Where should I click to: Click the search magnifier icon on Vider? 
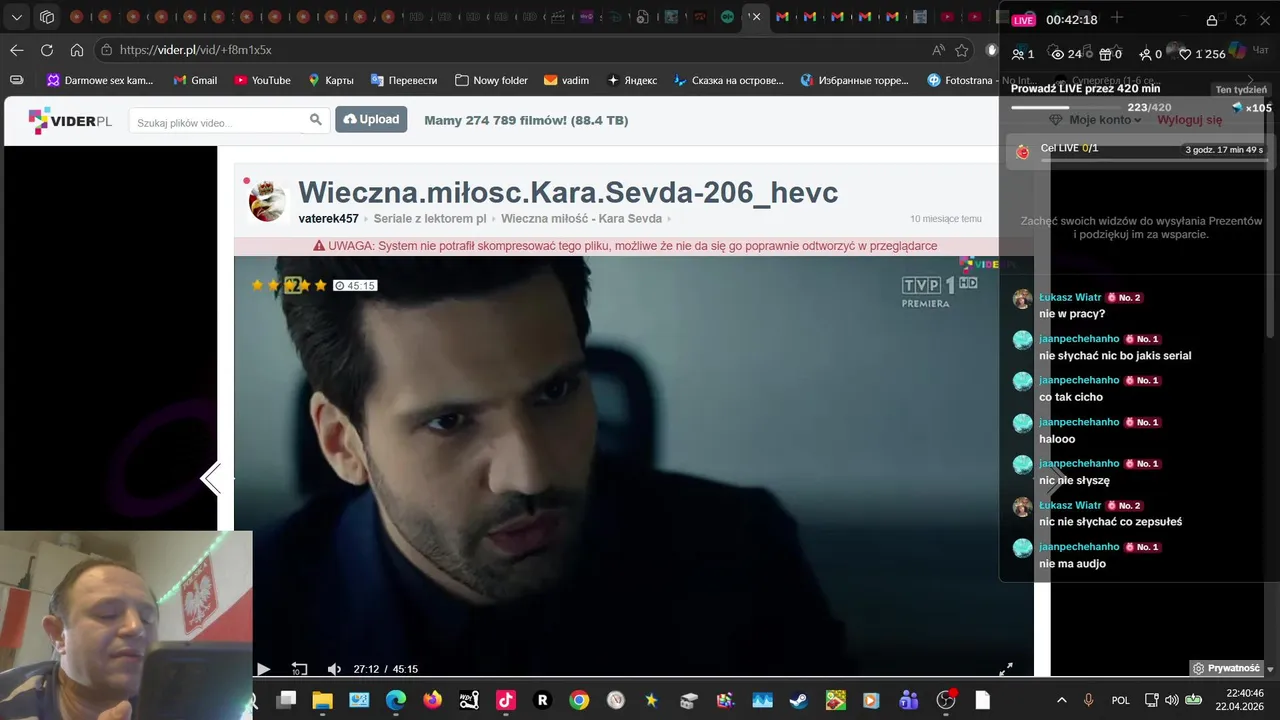[316, 120]
